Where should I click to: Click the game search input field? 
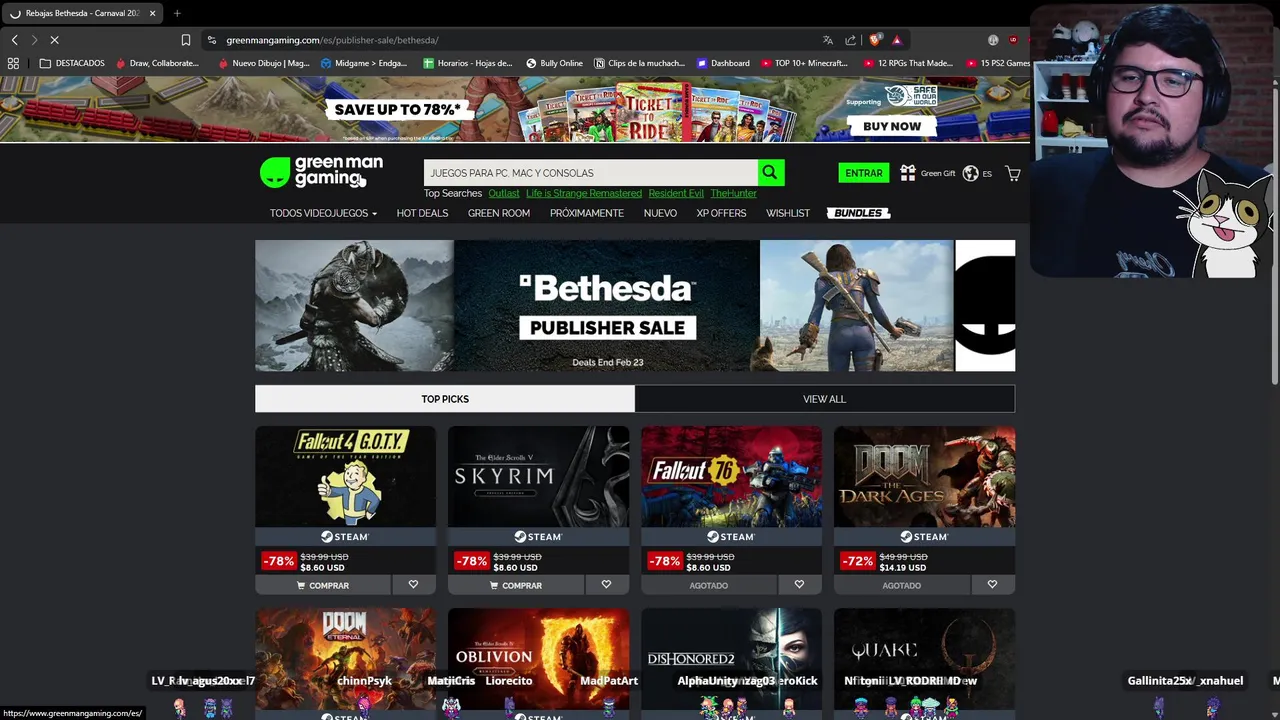coord(590,173)
